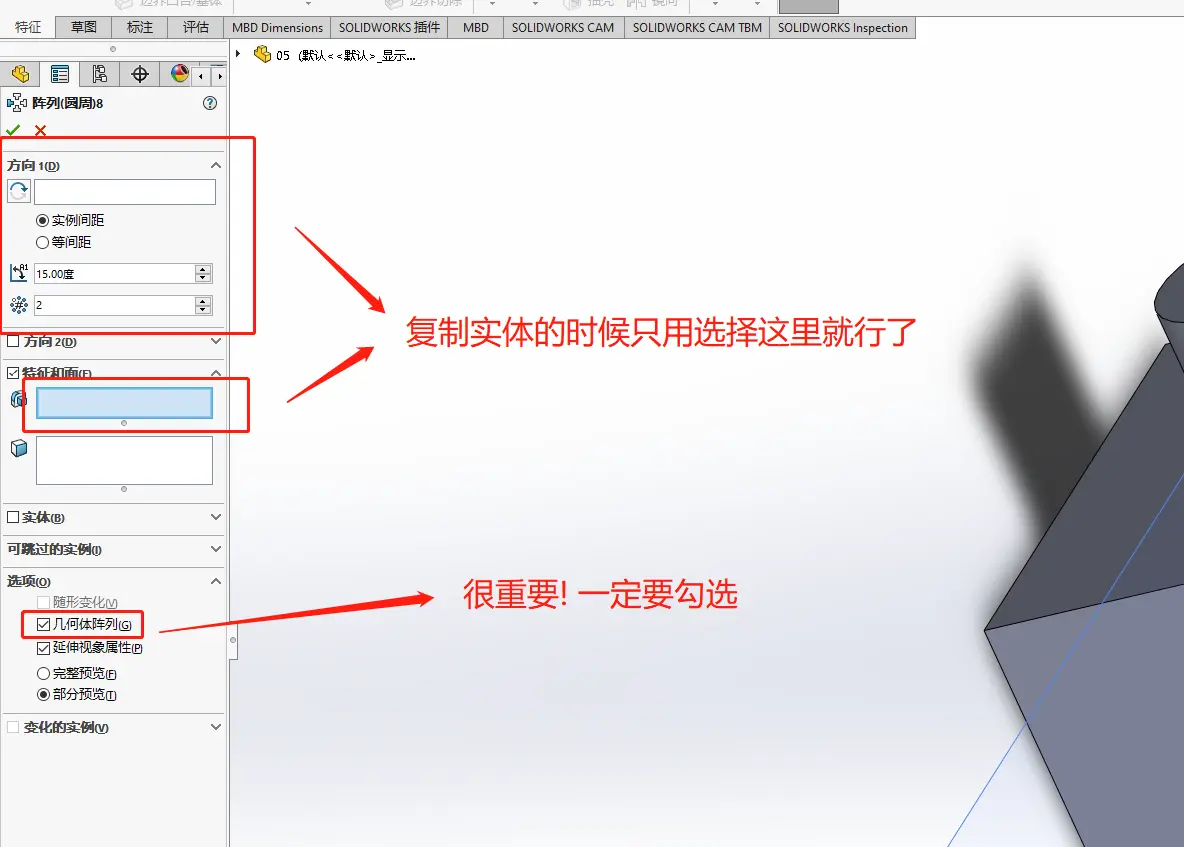The height and width of the screenshot is (847, 1184).
Task: Click the panel splitter handle
Action: coord(233,640)
